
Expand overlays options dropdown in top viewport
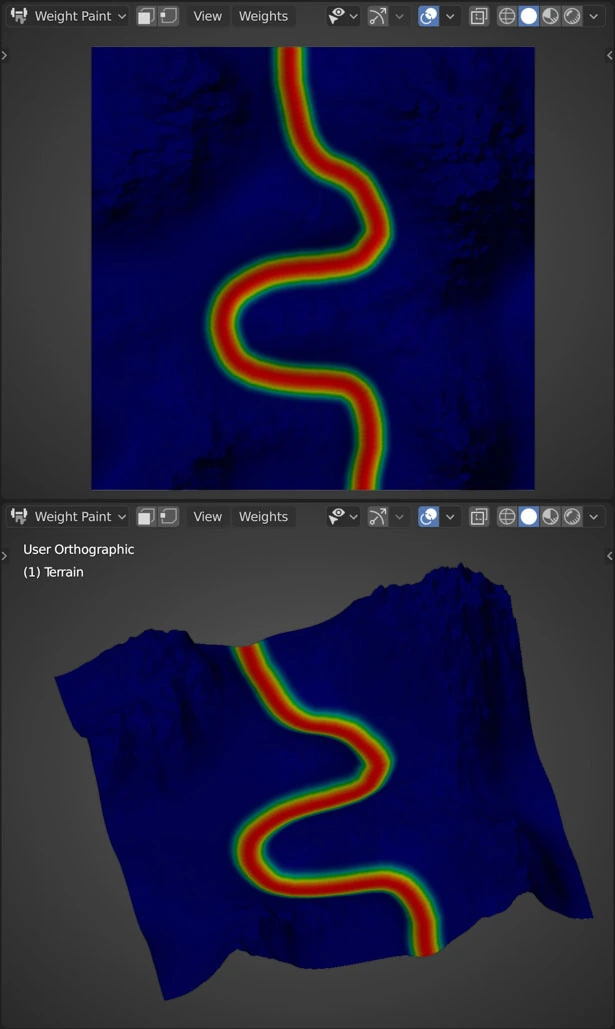[451, 16]
